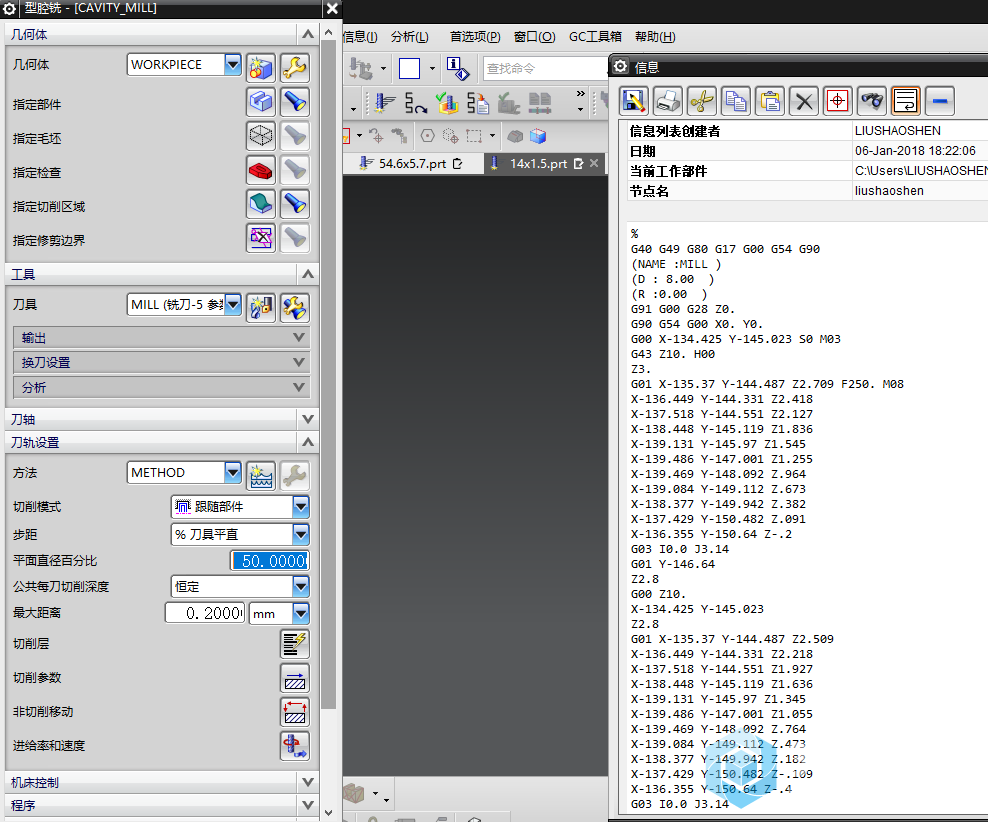The image size is (988, 822).
Task: Click the save-as button in 信息 window
Action: [x=635, y=100]
